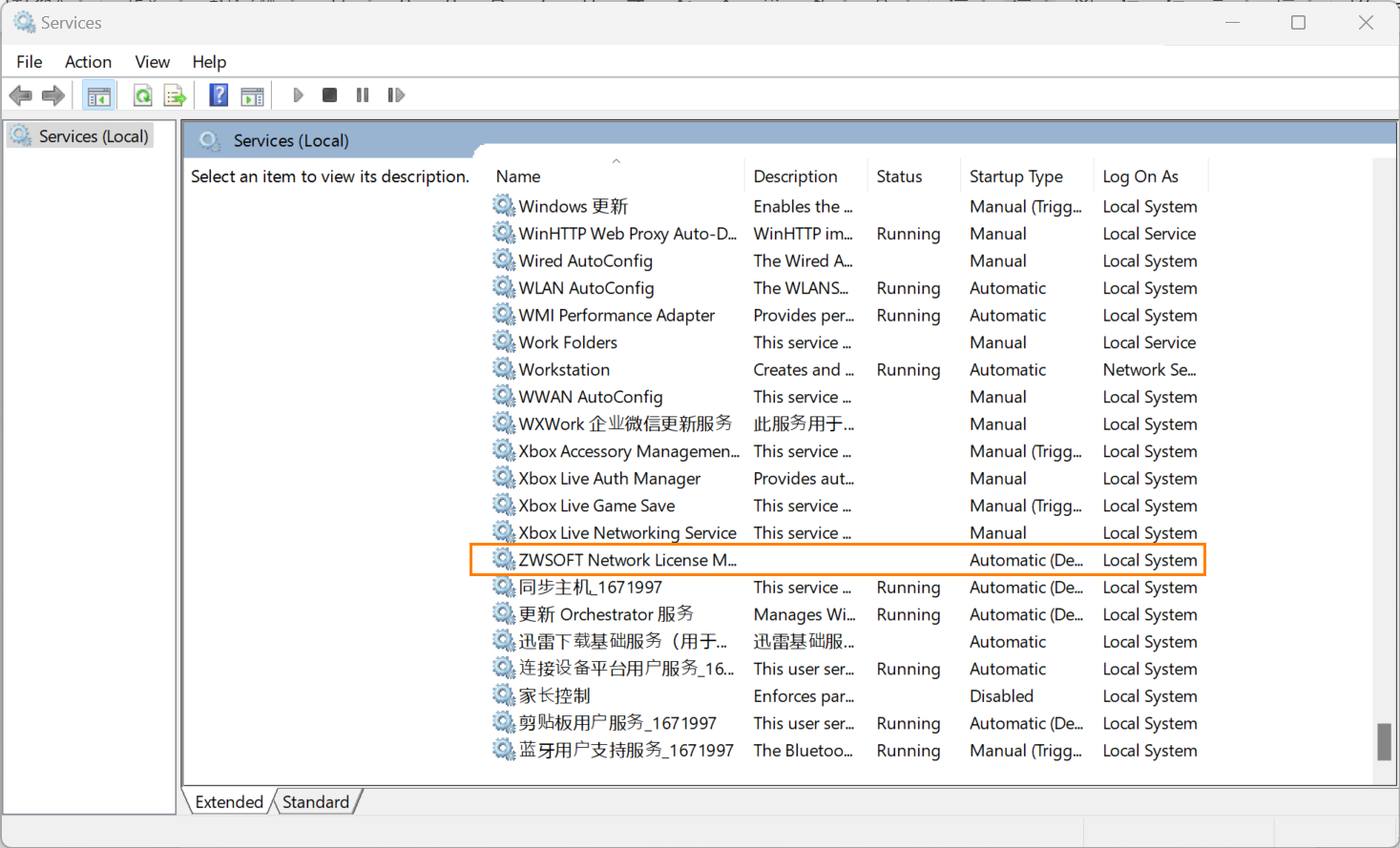Click 'Provides aut...' description cell
Screen dimensions: 1400x848
click(804, 479)
